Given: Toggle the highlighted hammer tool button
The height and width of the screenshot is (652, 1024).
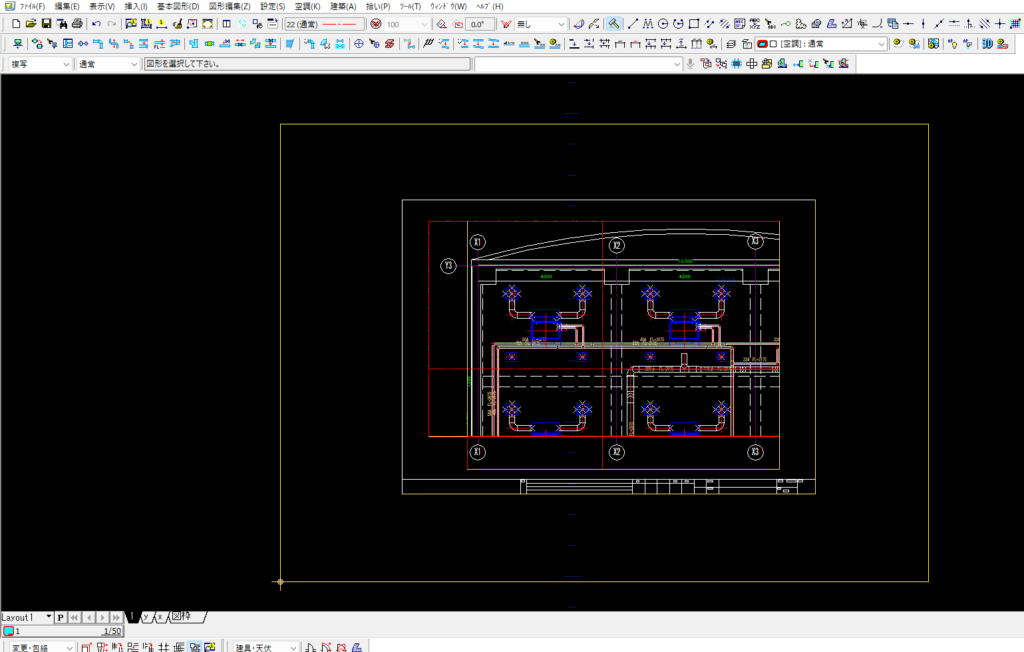Looking at the screenshot, I should pos(614,23).
